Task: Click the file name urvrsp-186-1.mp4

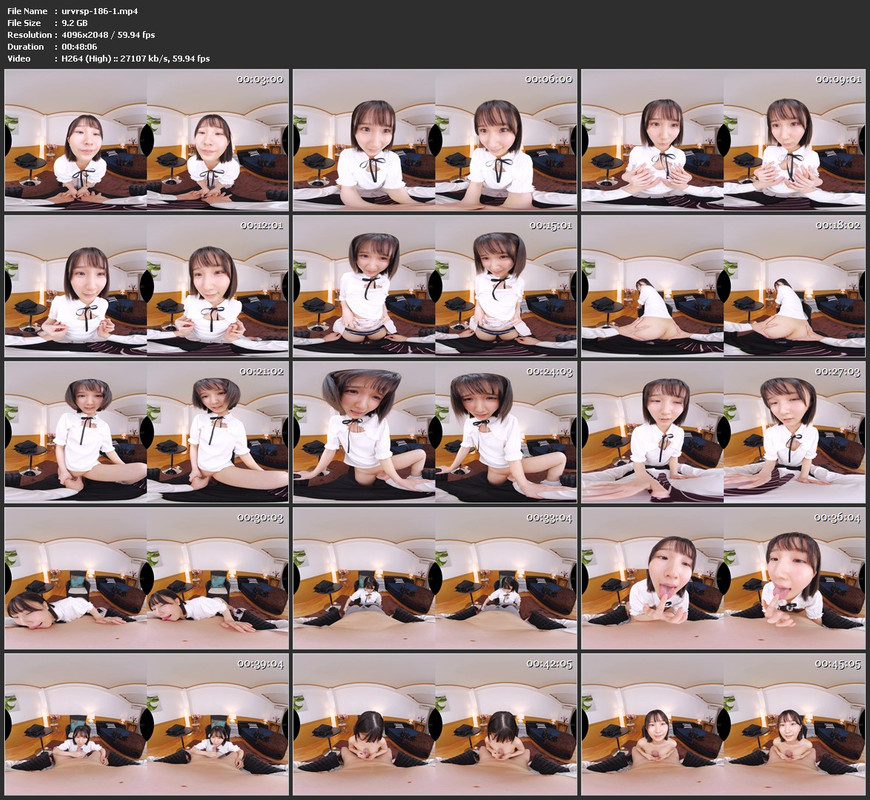Action: point(100,11)
